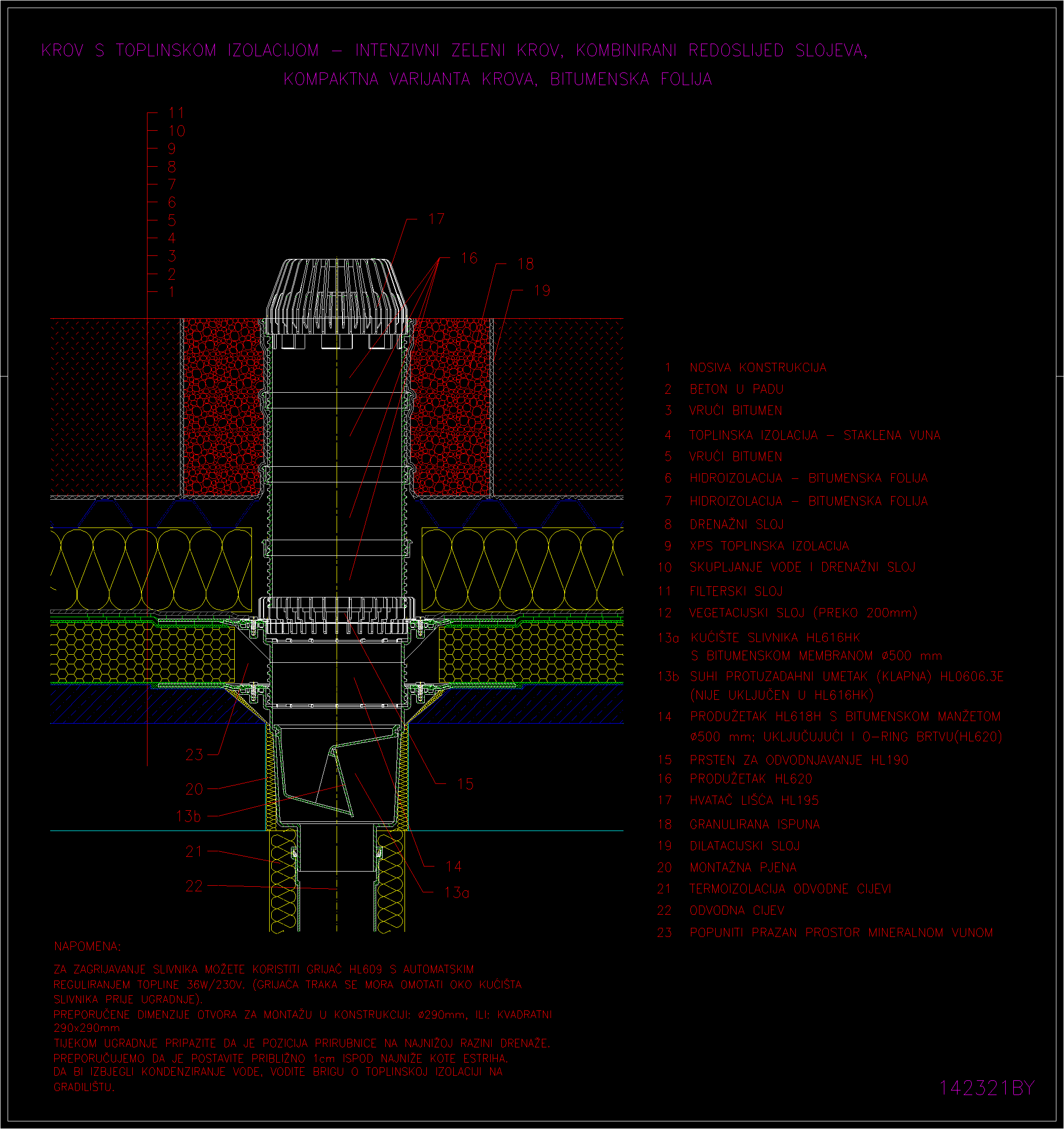The height and width of the screenshot is (1129, 1064).
Task: Select 'KUĆIŠTE SLIVNIKA HL616HK' legend line
Action: tap(776, 637)
